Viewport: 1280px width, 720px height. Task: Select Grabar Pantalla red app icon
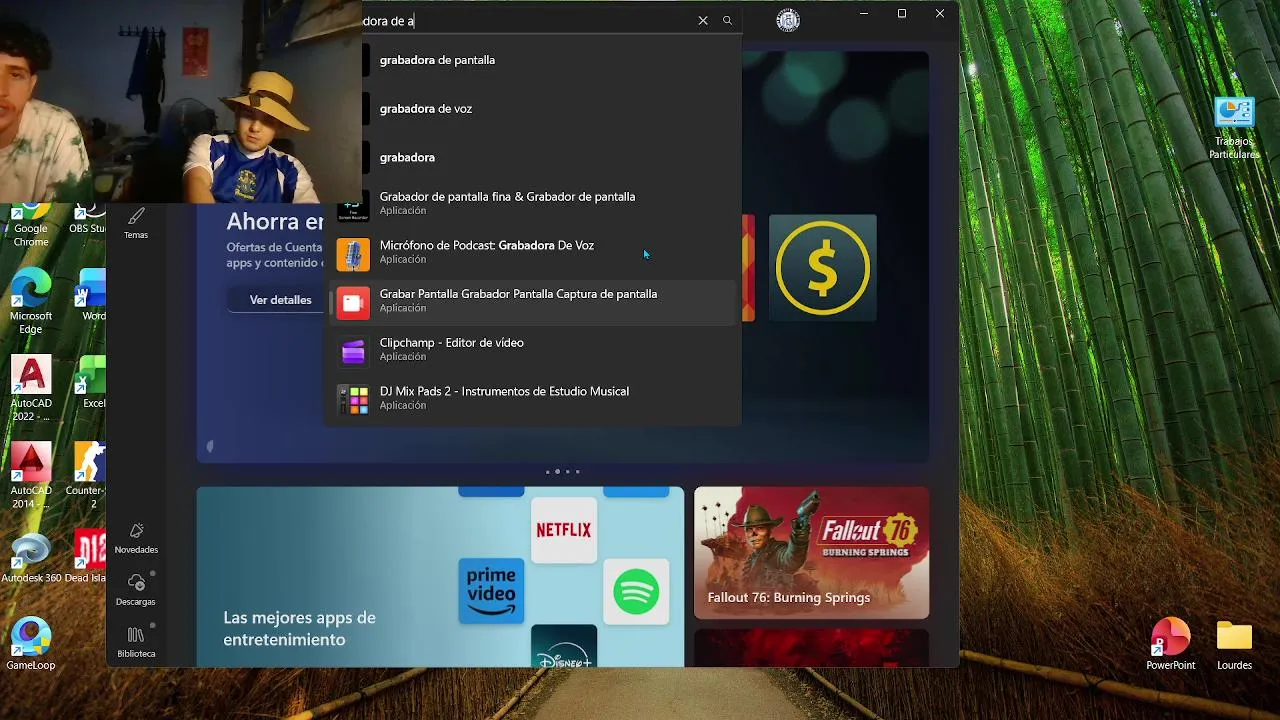pos(353,302)
